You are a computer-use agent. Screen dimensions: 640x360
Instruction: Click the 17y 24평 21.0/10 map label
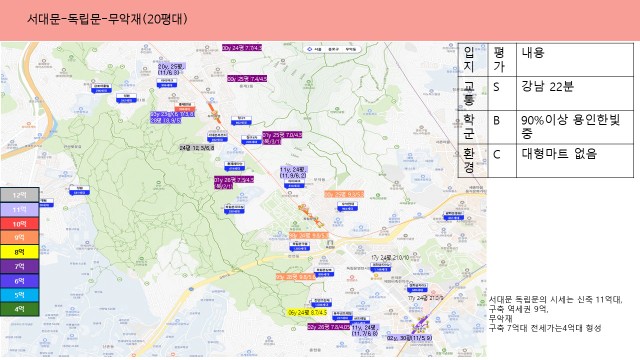coord(390,258)
